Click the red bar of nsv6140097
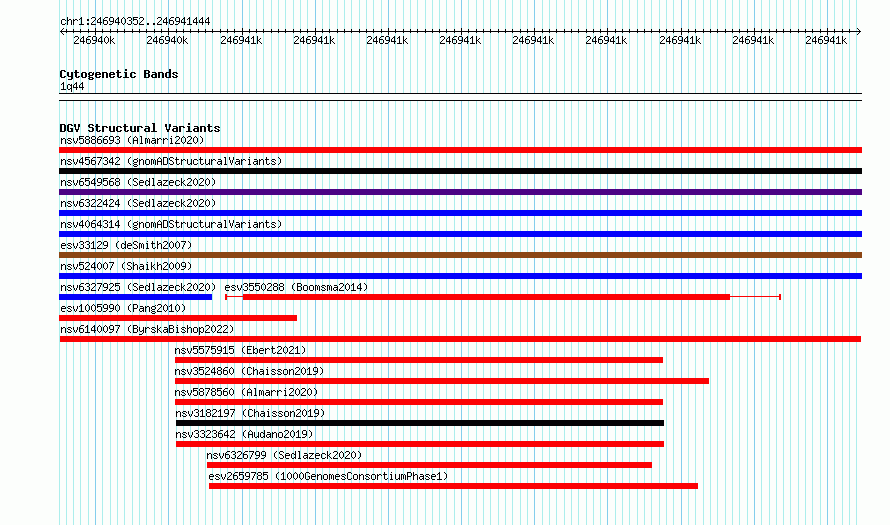 tap(460, 339)
